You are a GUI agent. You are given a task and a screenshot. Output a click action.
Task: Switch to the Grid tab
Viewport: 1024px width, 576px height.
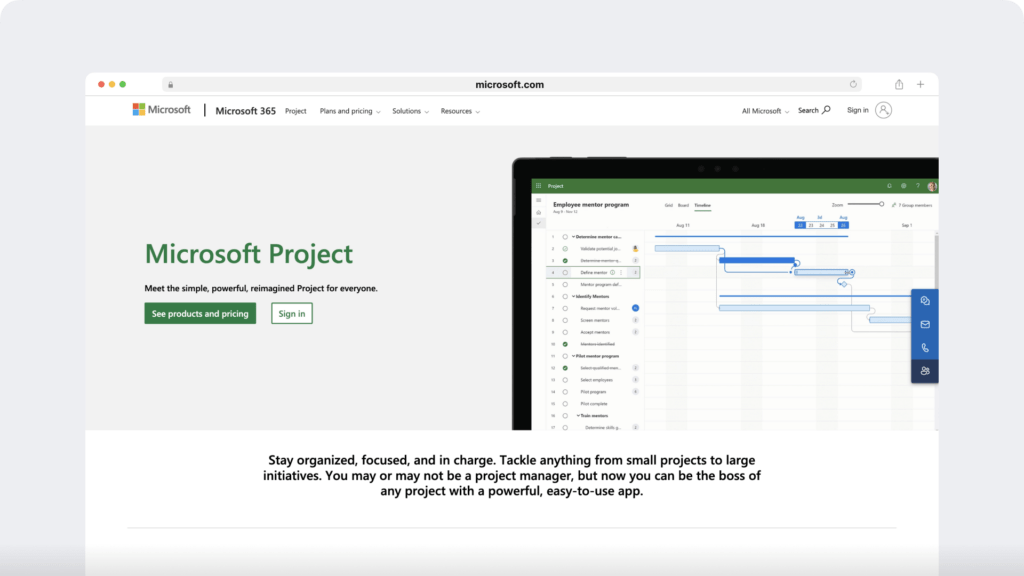[668, 203]
